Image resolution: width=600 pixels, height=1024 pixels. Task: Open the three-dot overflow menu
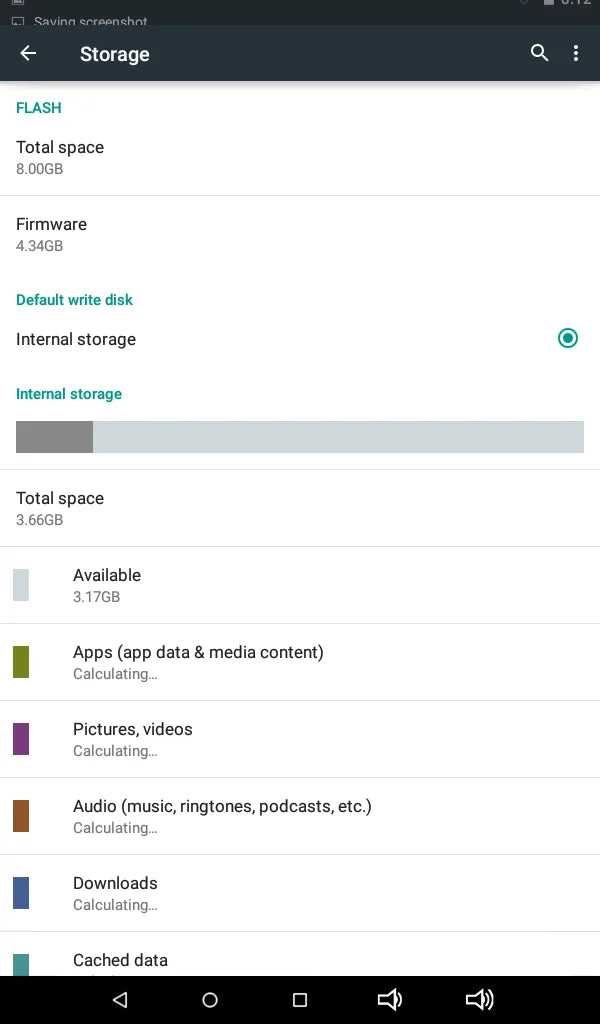pos(576,53)
